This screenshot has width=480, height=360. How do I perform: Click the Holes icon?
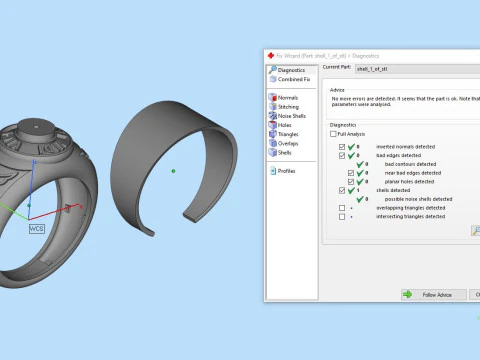pos(273,125)
